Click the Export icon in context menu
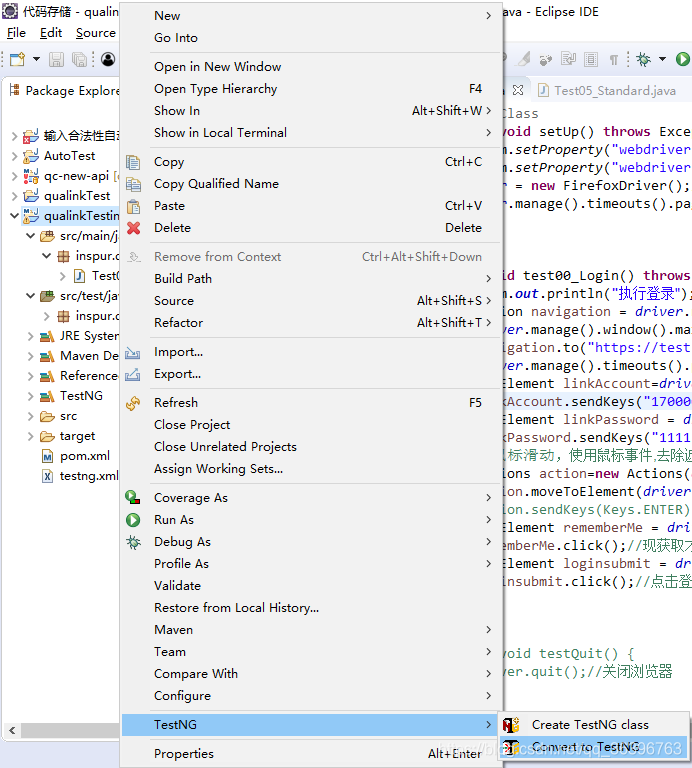 pos(133,374)
